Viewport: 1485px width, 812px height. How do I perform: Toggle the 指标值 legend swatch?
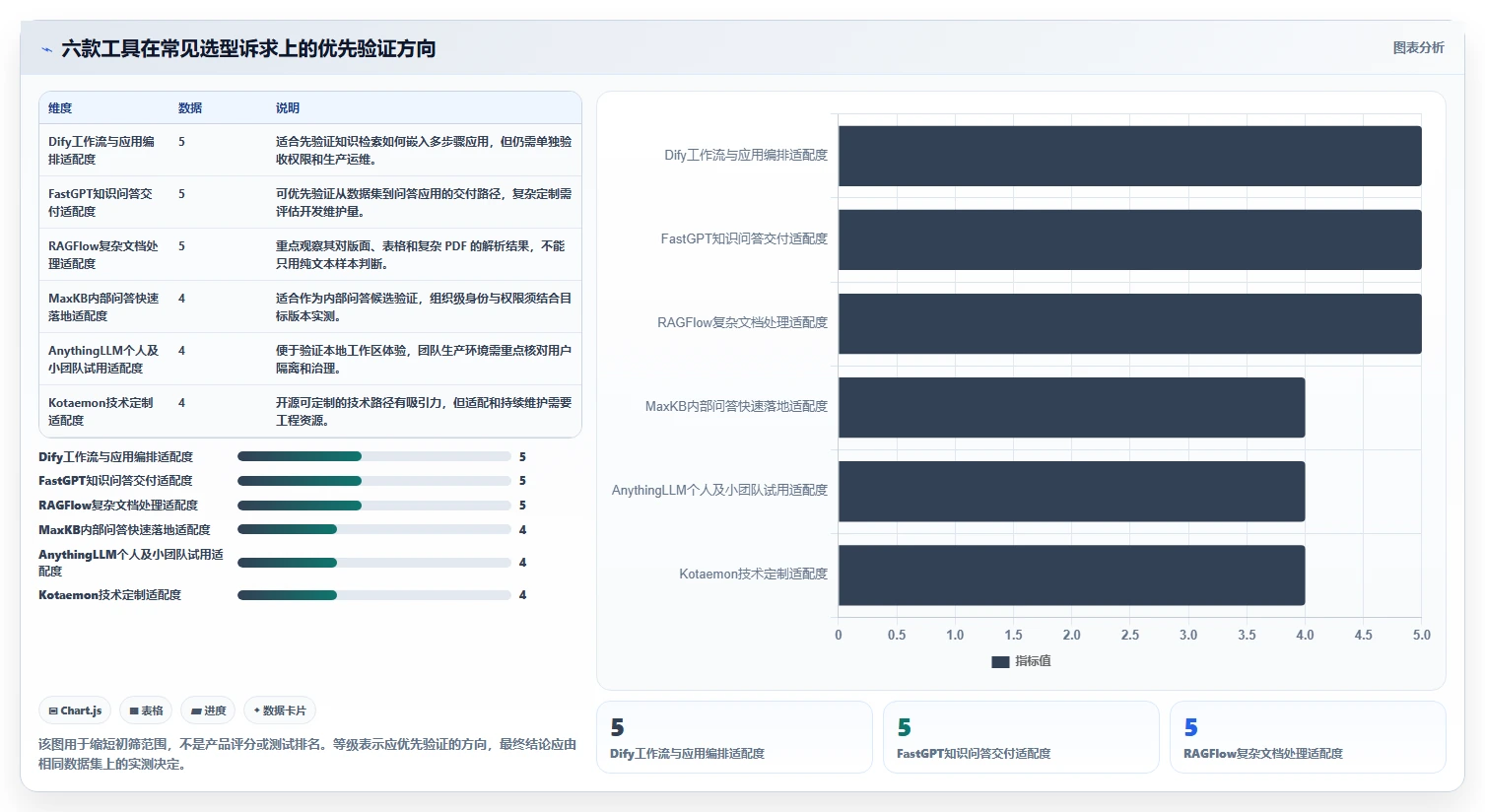tap(1000, 662)
